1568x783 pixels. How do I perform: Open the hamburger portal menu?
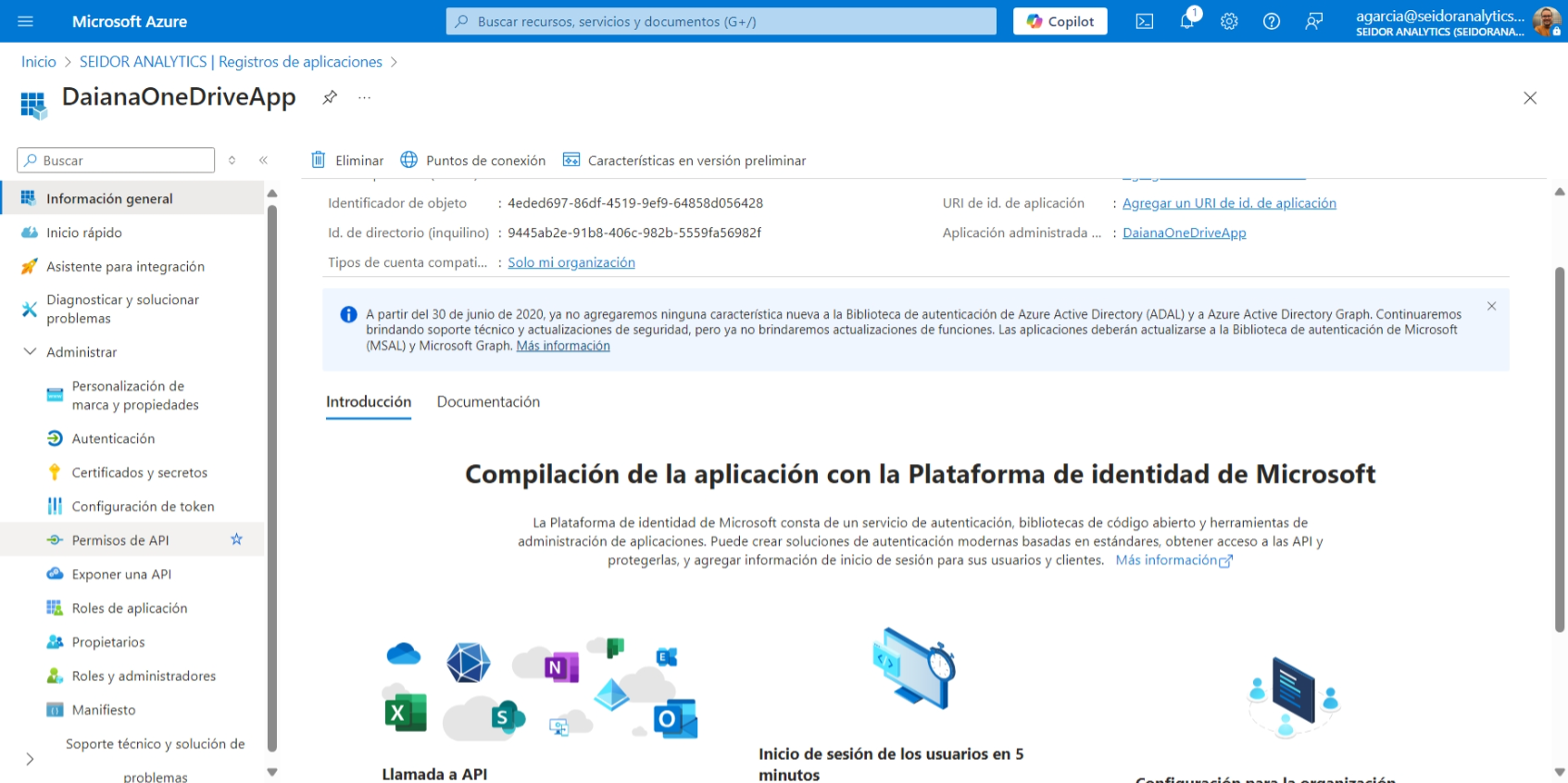click(x=25, y=21)
